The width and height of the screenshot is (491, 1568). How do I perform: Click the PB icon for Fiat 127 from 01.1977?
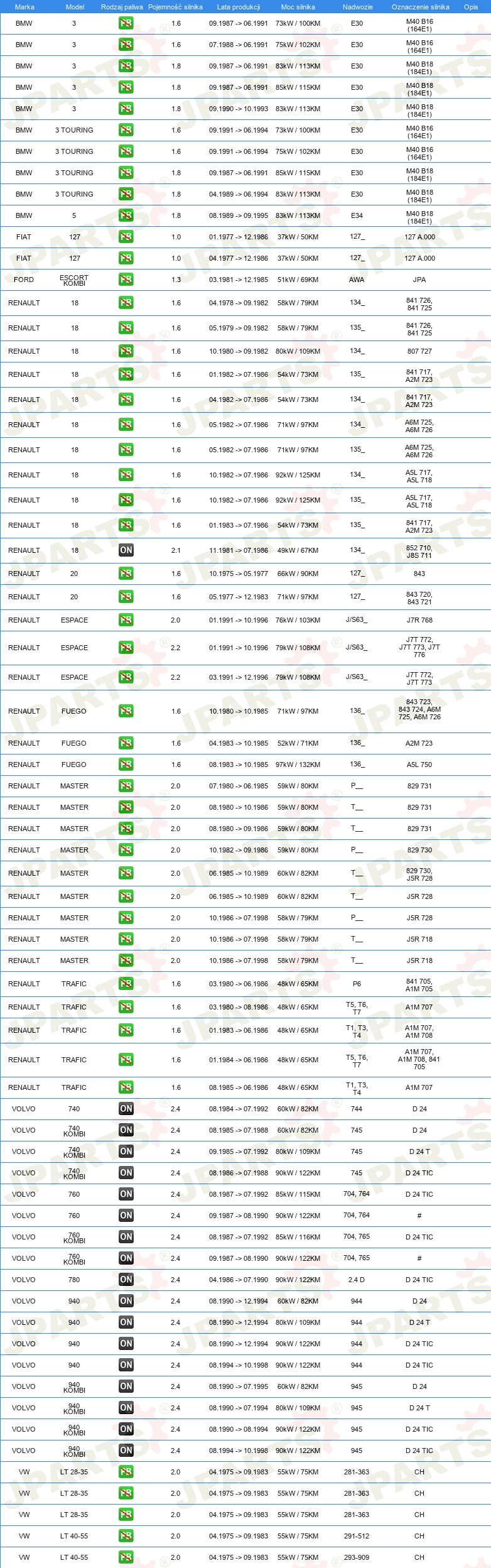pos(126,237)
